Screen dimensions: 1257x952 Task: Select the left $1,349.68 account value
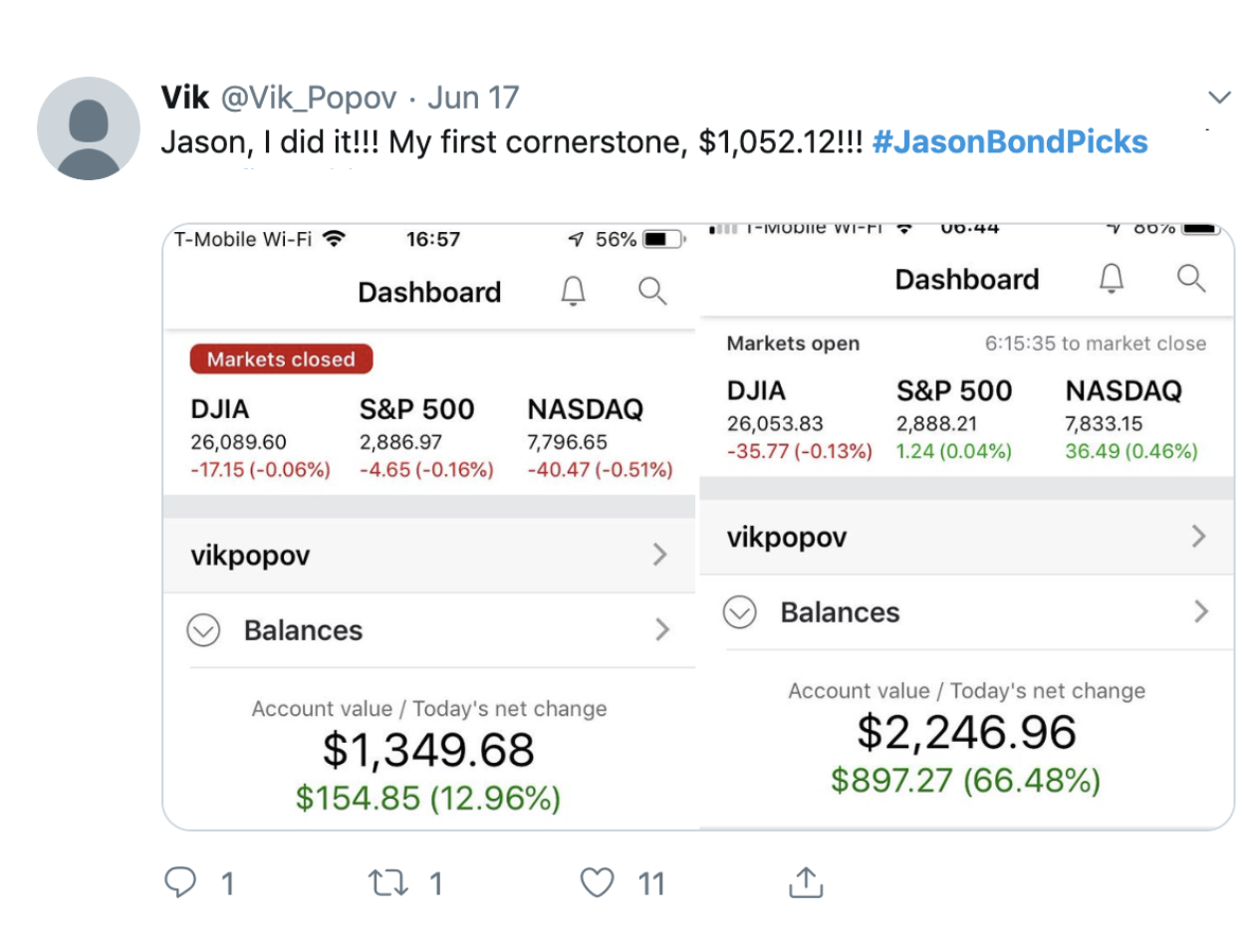coord(428,750)
